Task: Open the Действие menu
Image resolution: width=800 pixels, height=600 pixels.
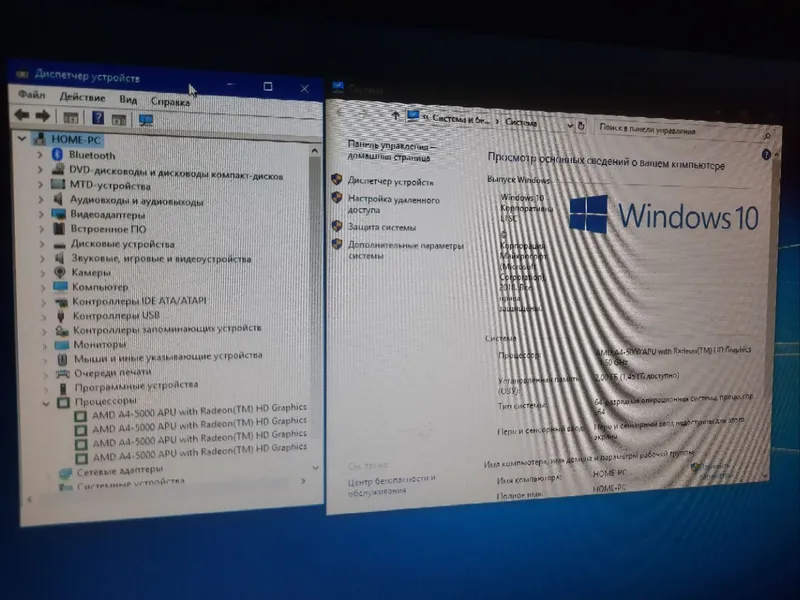Action: 82,97
